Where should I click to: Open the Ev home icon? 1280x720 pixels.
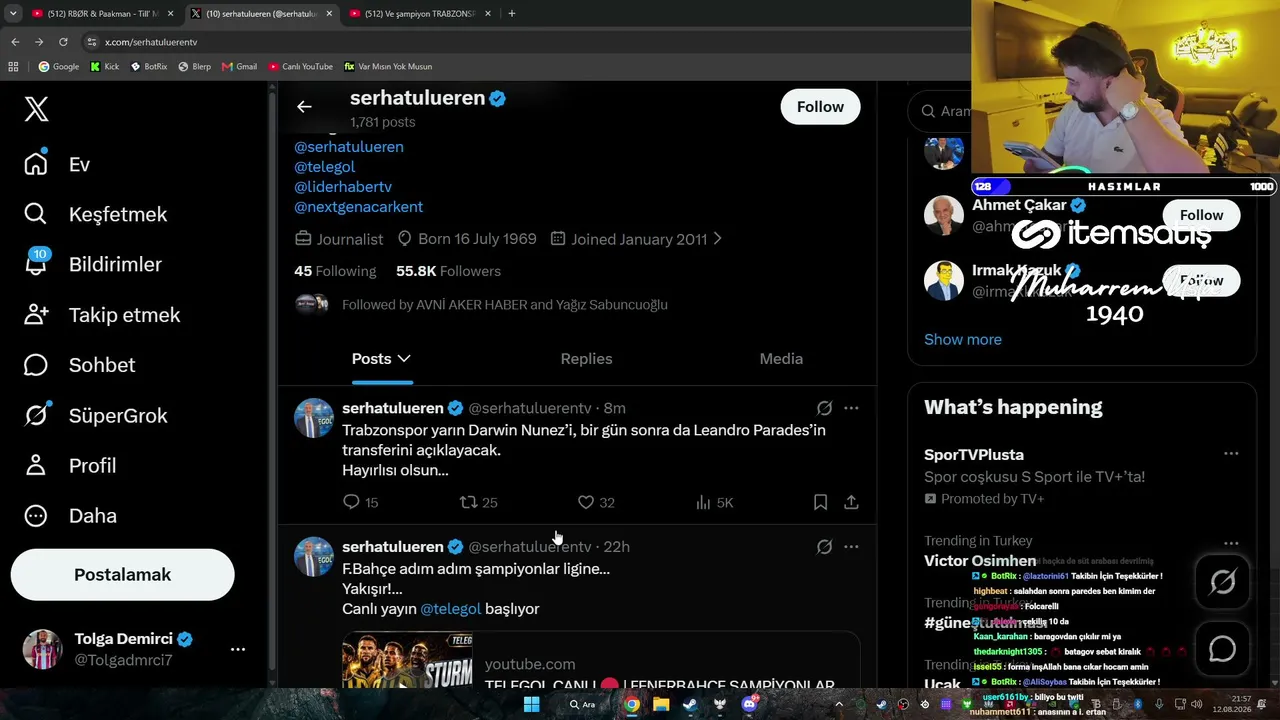click(36, 163)
